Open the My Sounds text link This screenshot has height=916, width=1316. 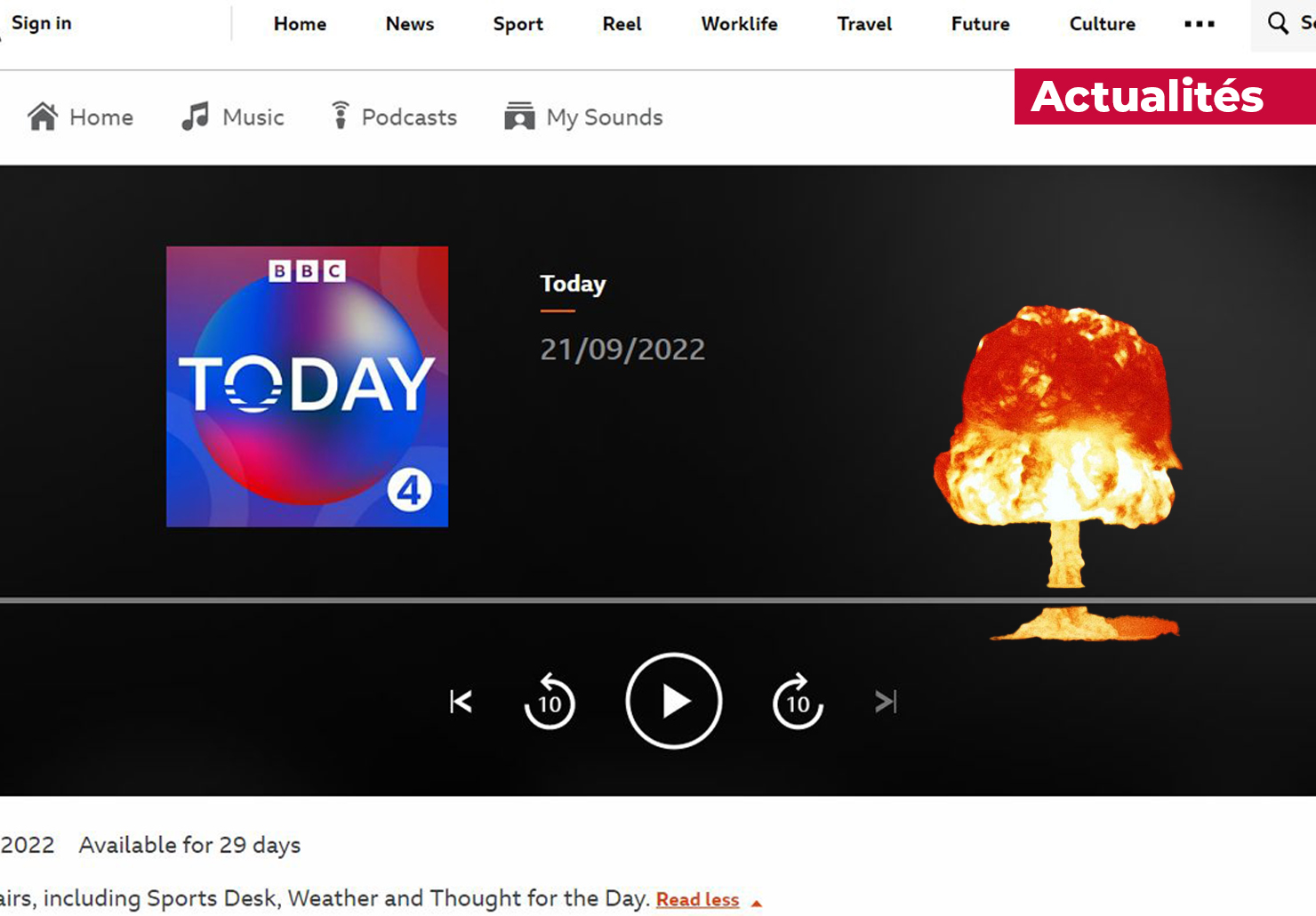605,117
